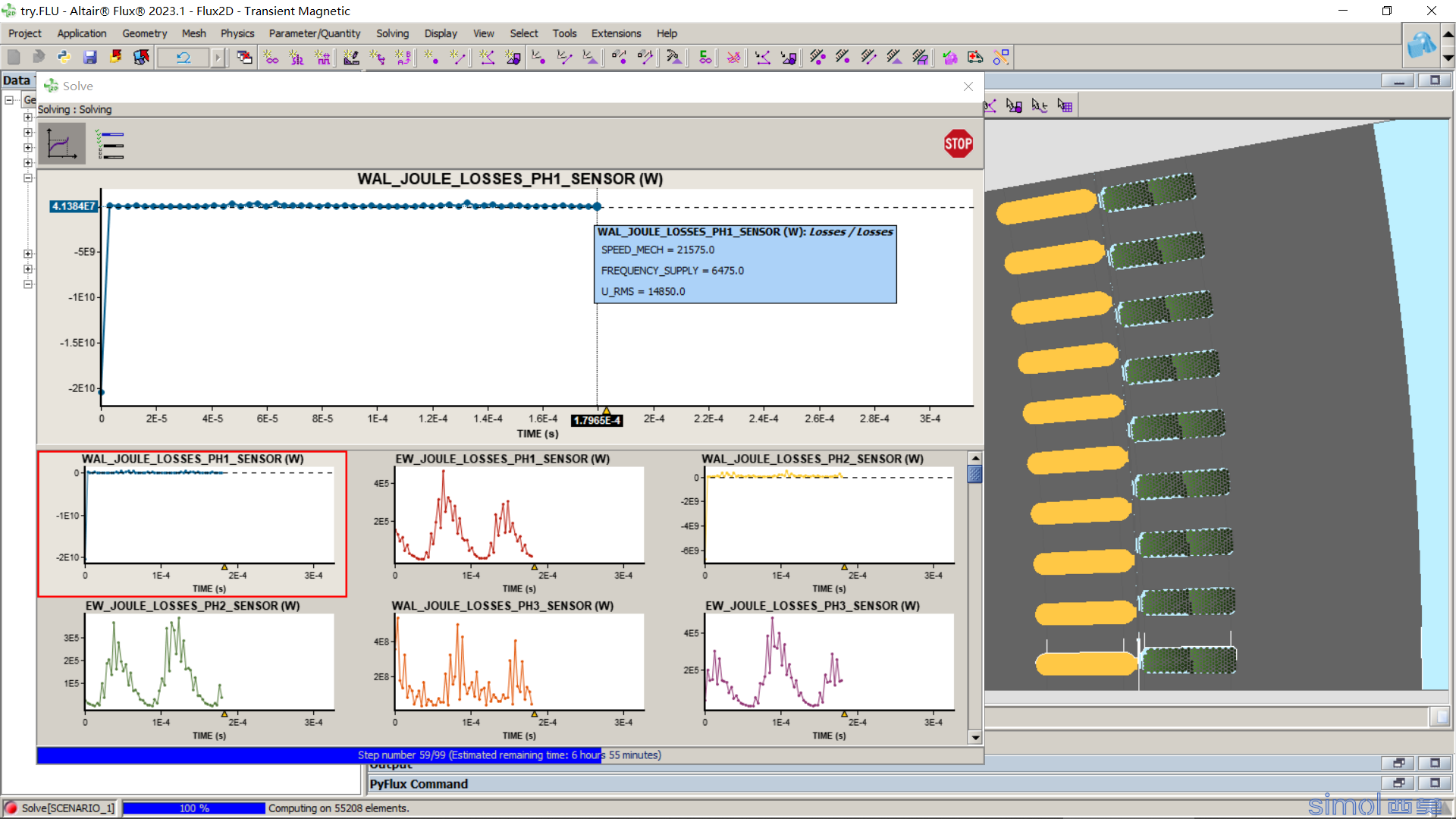Open the Project menu
1456x819 pixels.
25,33
